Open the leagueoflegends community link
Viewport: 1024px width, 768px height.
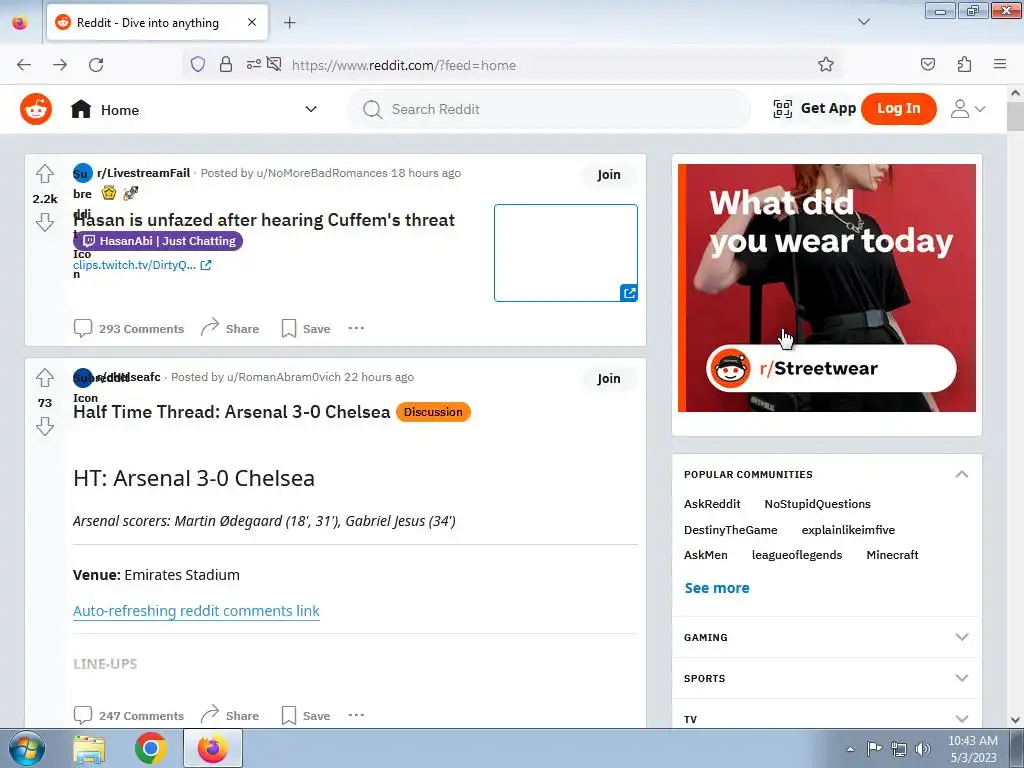(x=797, y=555)
